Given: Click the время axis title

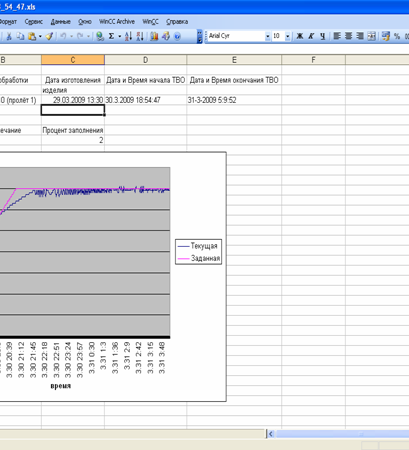Looking at the screenshot, I should pos(61,386).
